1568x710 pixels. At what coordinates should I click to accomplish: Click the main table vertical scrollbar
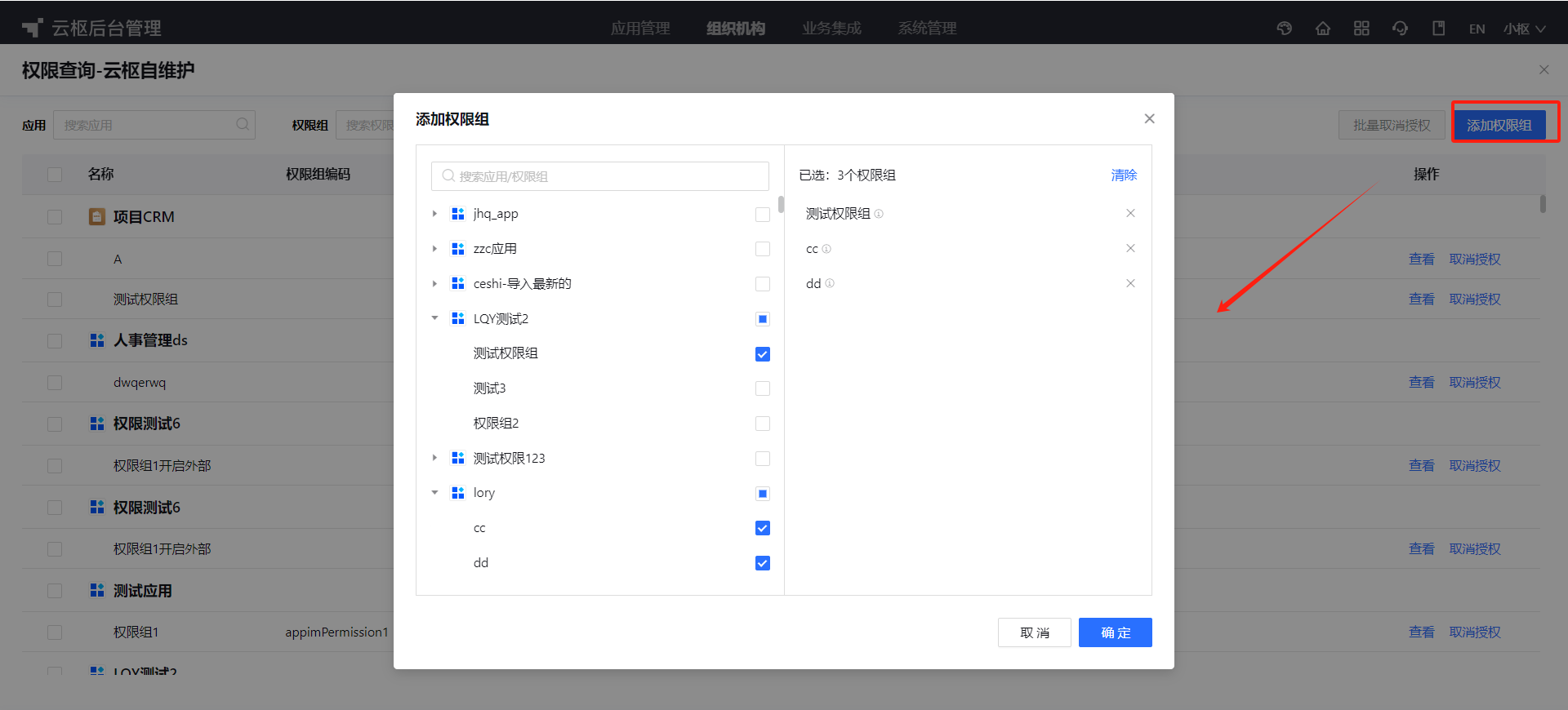(x=1543, y=203)
